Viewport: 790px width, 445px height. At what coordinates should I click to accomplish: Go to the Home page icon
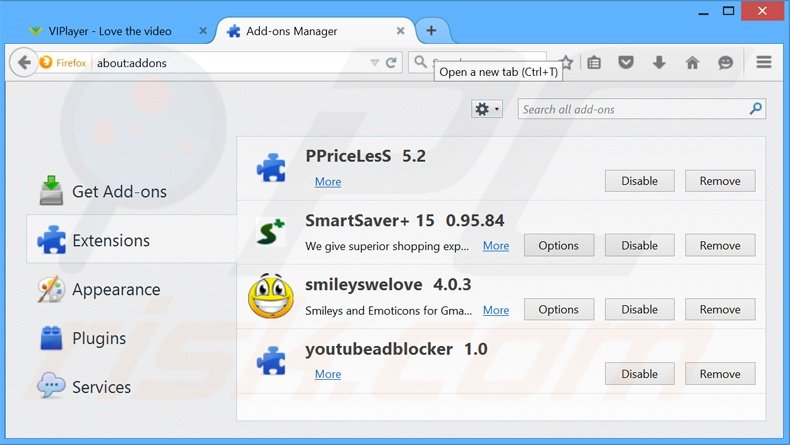pyautogui.click(x=692, y=62)
